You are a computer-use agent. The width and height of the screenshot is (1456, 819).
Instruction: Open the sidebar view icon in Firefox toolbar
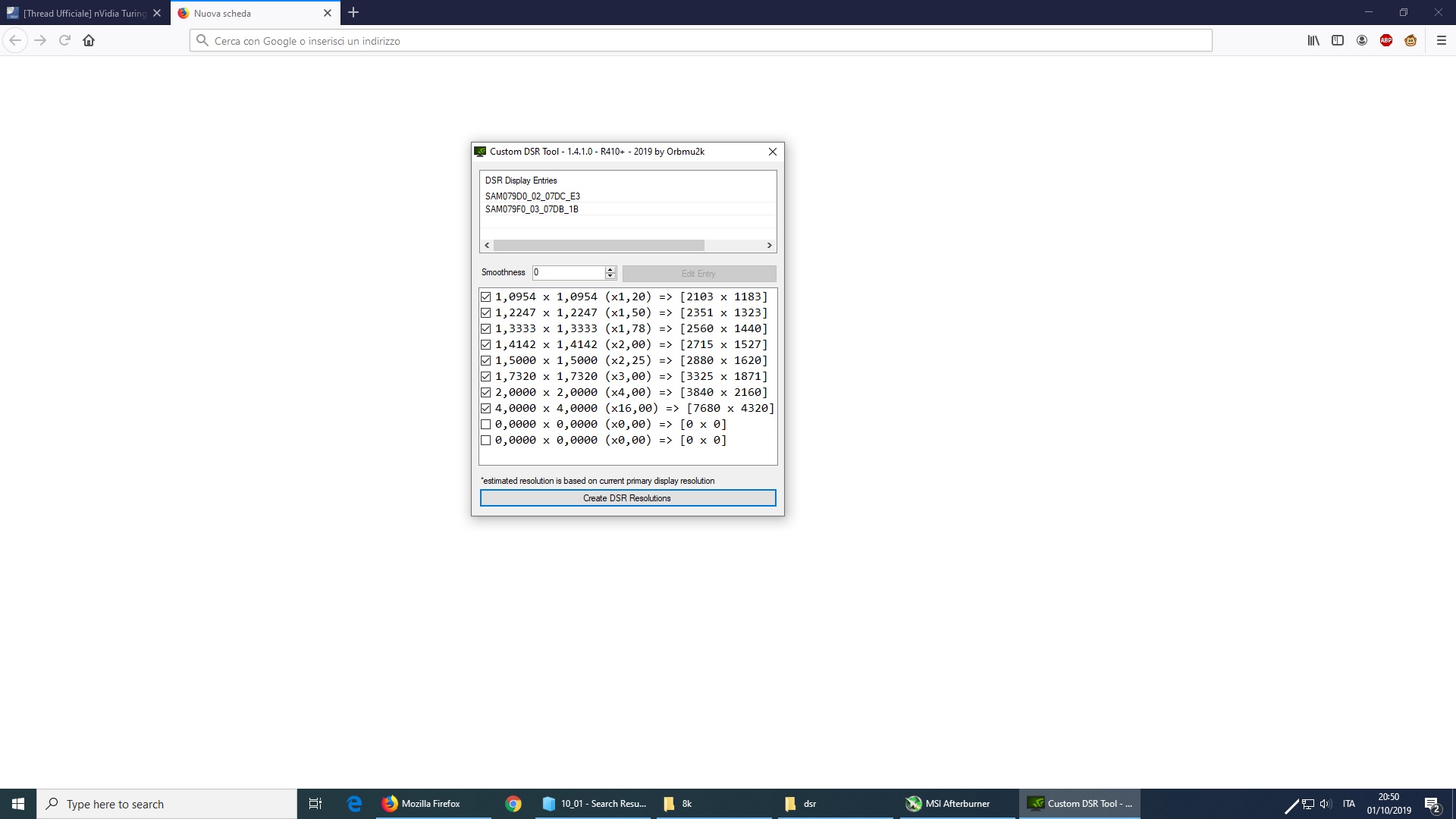[1338, 40]
